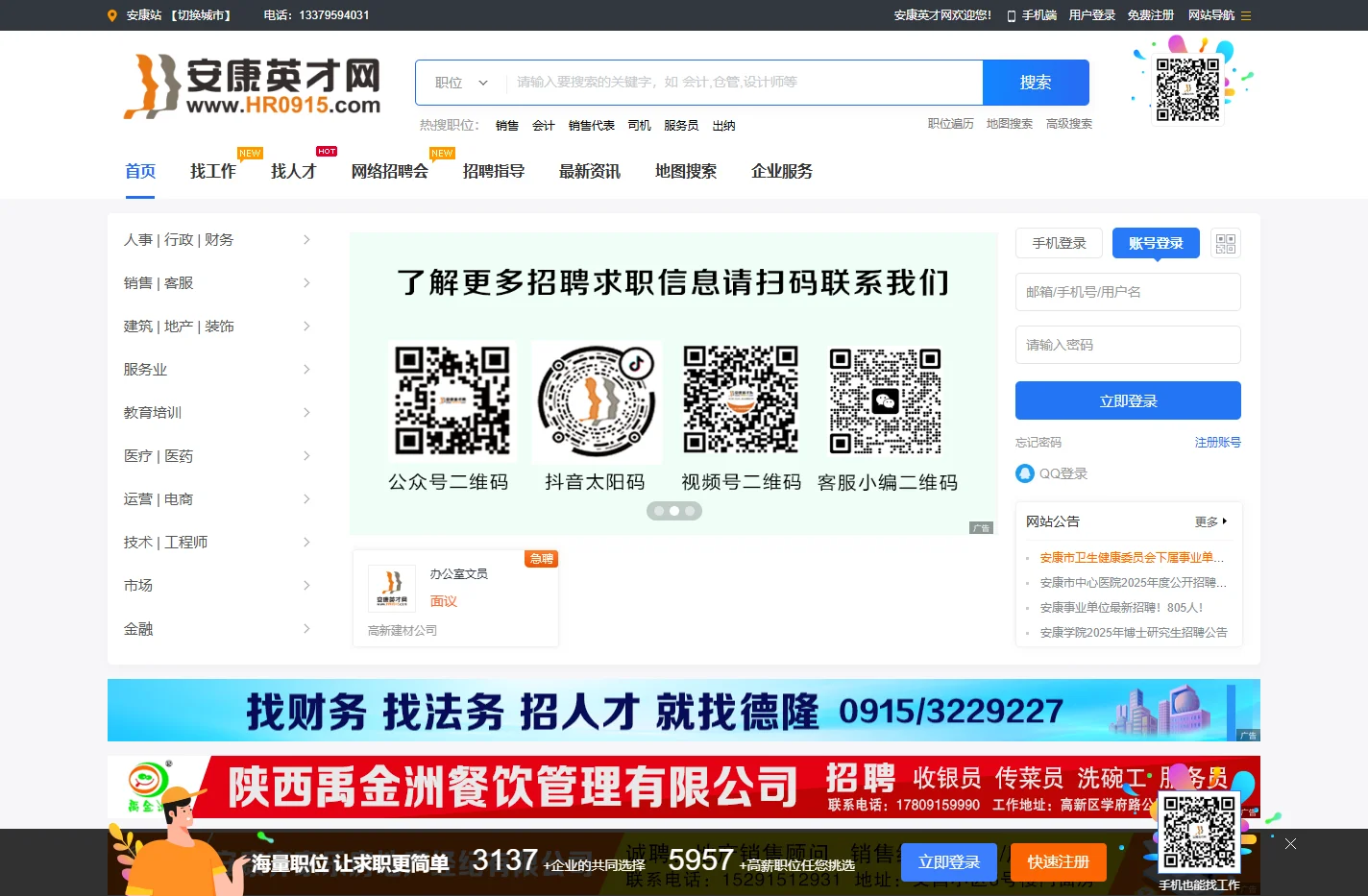Click the orange 快速注册 button

click(x=1059, y=862)
